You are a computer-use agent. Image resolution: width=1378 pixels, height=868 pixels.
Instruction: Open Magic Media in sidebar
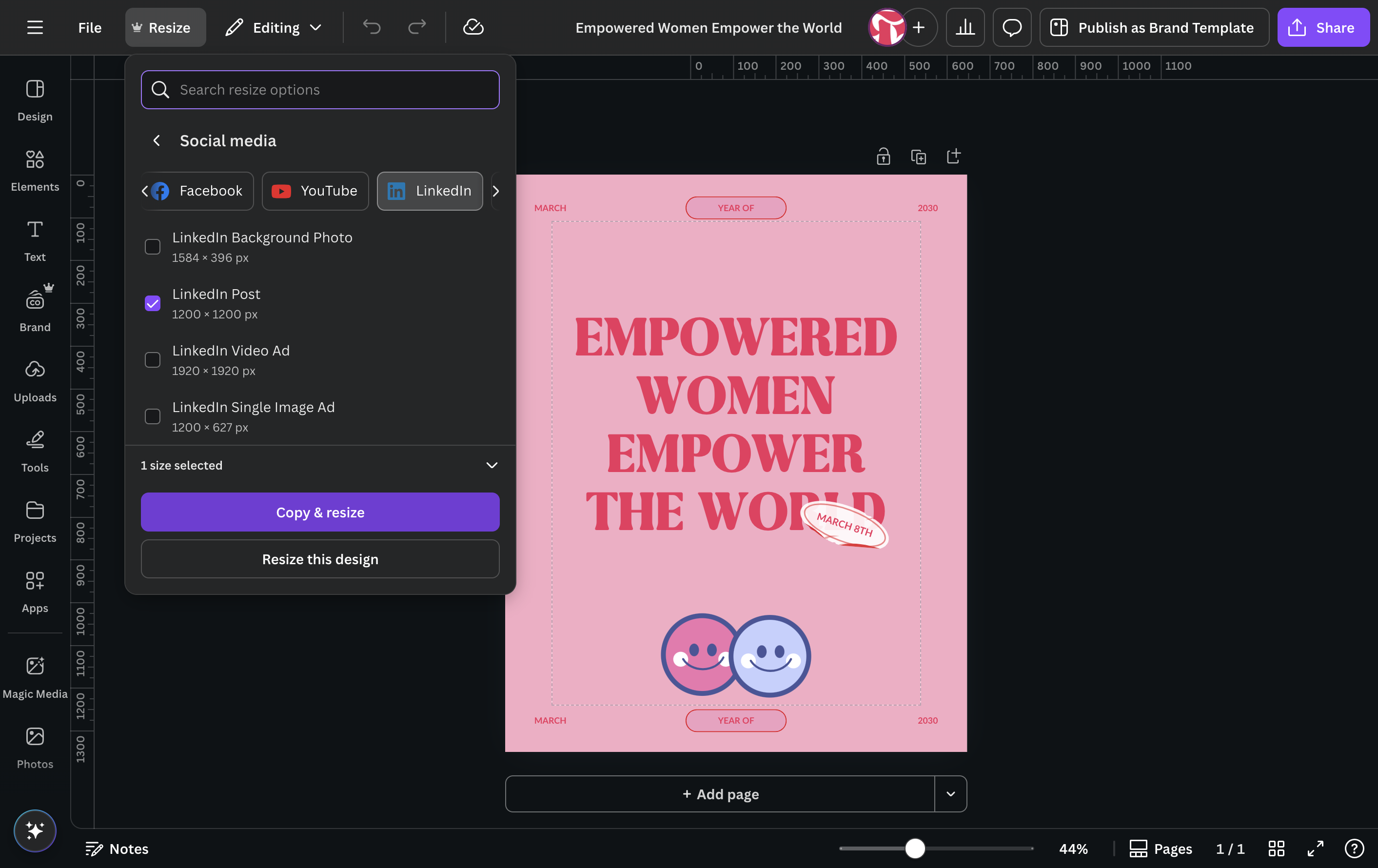35,677
